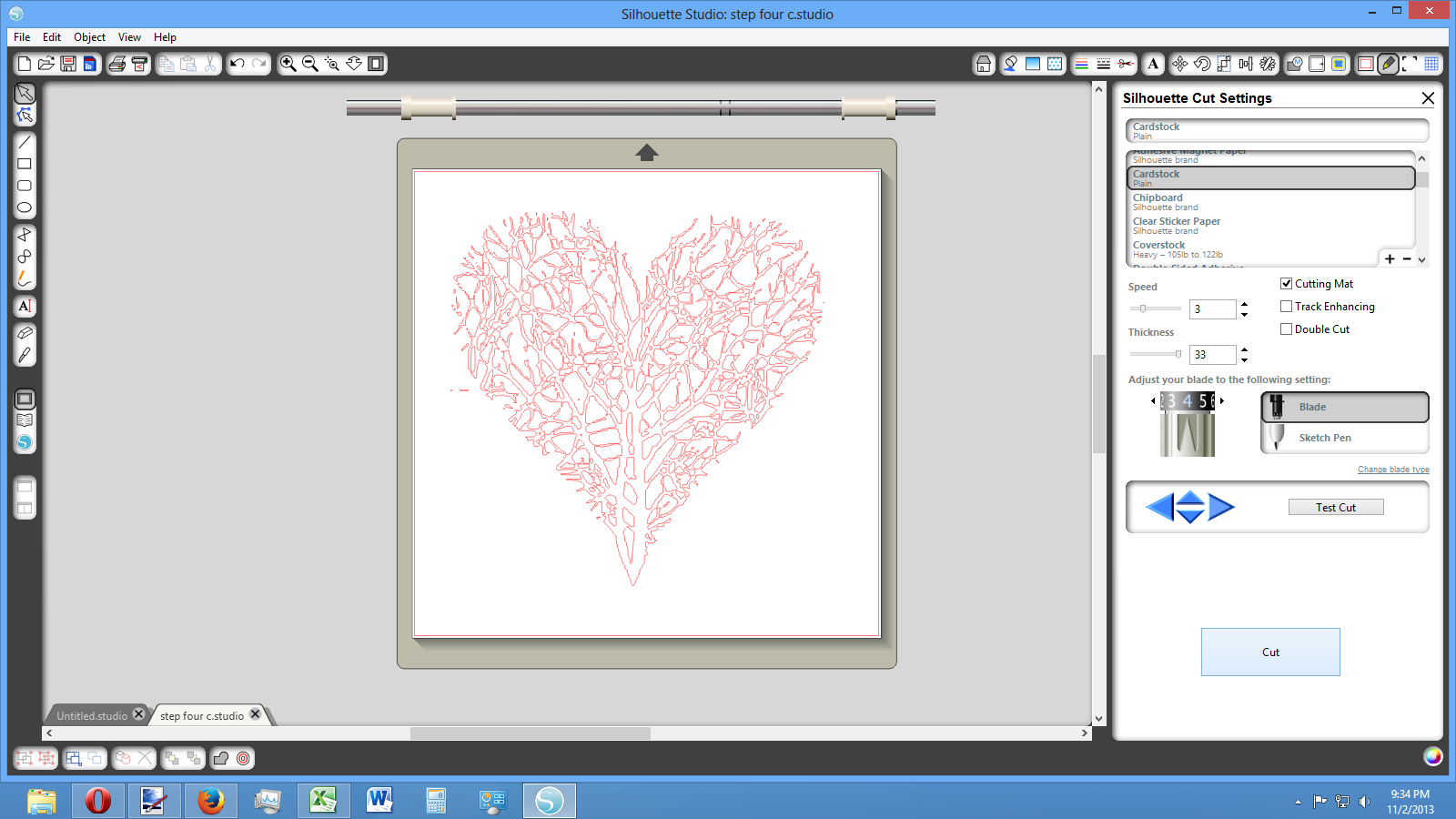Open the Library book icon
Viewport: 1456px width, 819px height.
click(25, 421)
